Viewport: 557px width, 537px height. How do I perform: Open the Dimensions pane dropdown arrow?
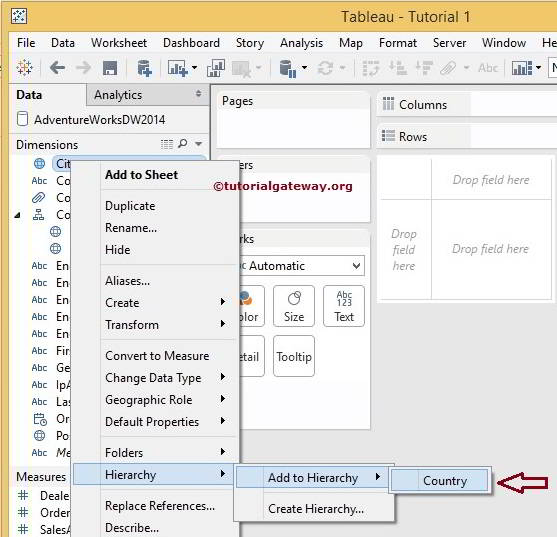click(199, 144)
